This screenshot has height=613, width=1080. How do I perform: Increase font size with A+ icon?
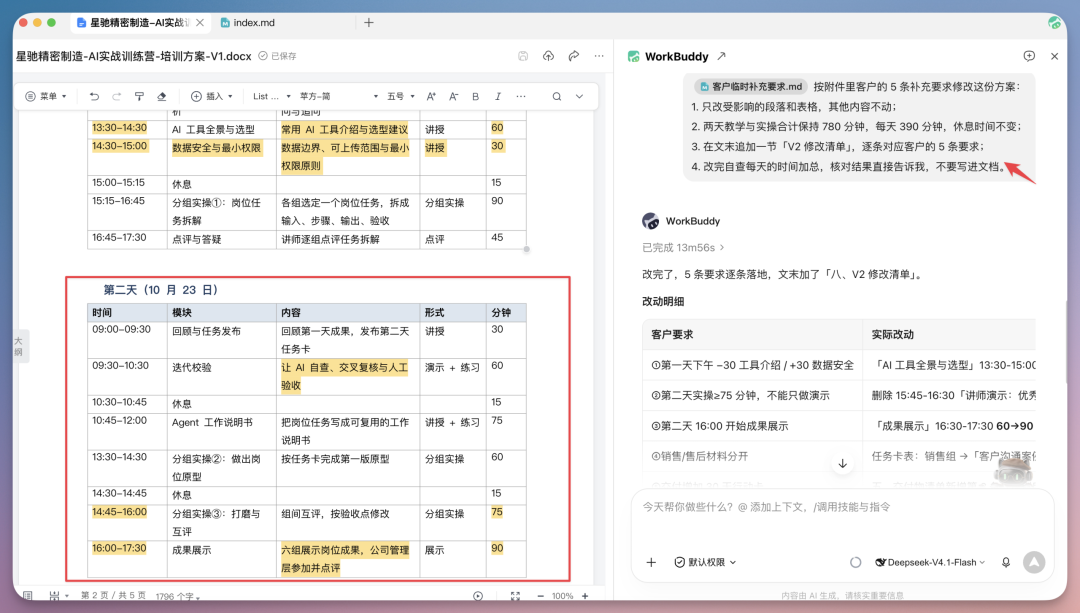431,96
